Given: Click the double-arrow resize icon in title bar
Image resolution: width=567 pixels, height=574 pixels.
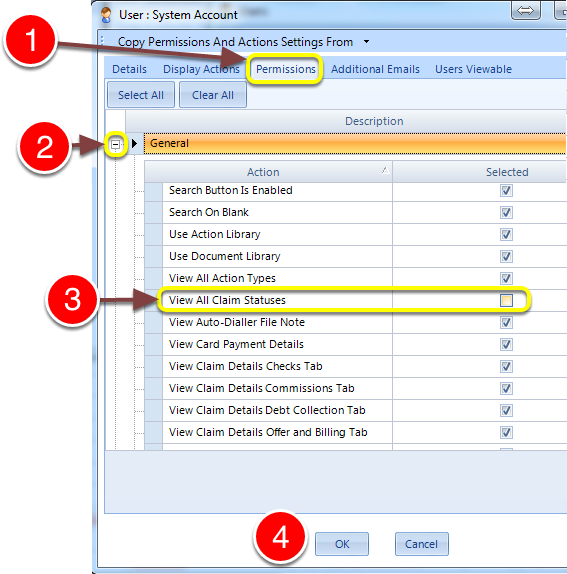Looking at the screenshot, I should pyautogui.click(x=525, y=11).
